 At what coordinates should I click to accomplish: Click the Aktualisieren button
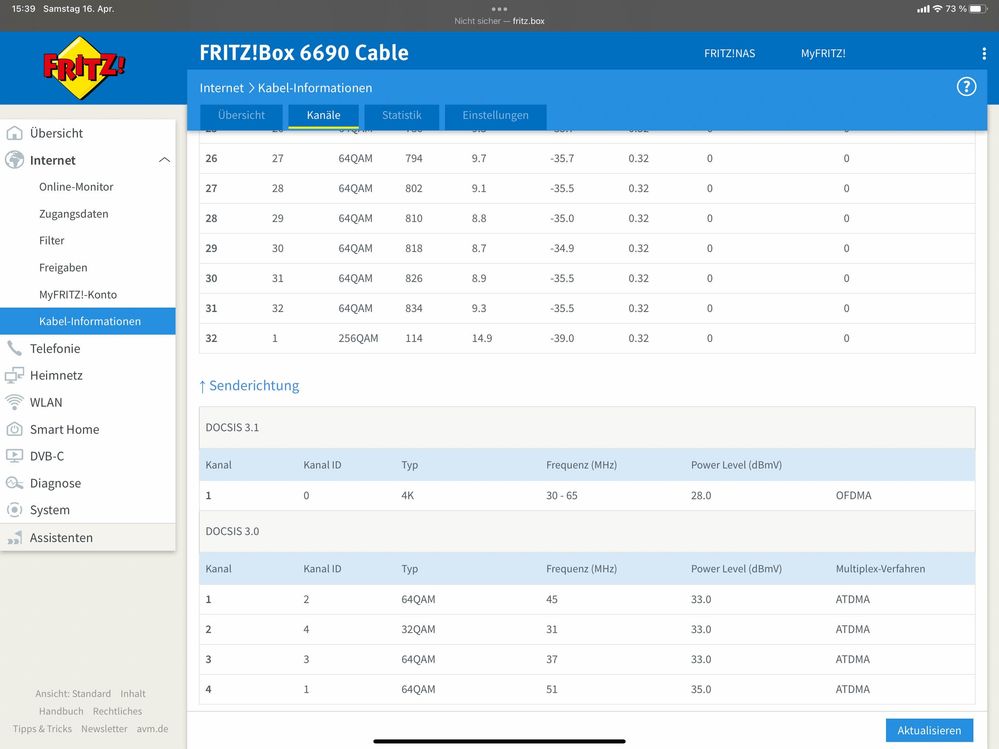929,731
